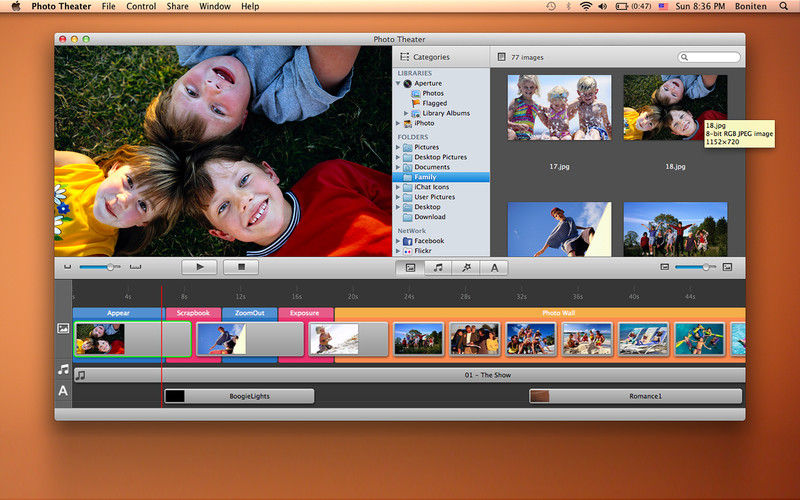Adjust the timeline zoom slider on left
The height and width of the screenshot is (500, 800).
(x=109, y=267)
